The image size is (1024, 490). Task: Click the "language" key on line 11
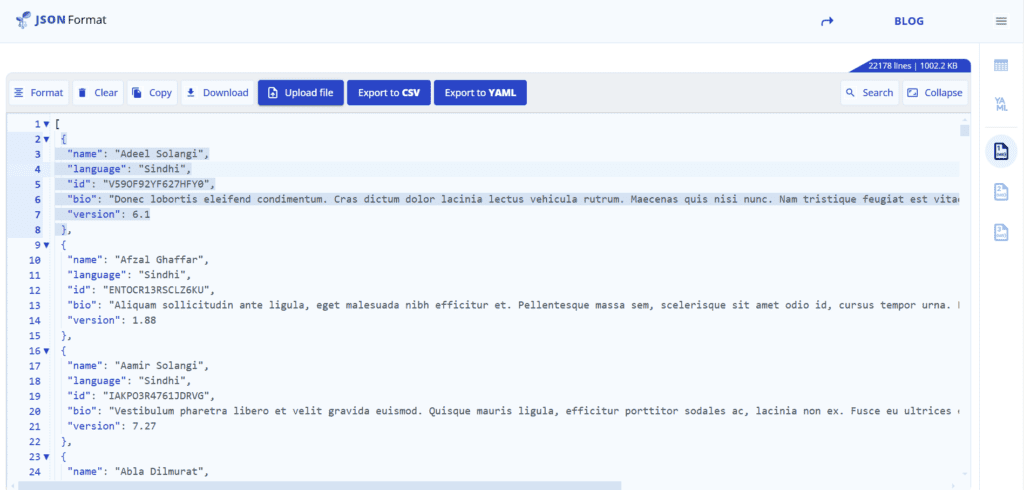pos(95,274)
